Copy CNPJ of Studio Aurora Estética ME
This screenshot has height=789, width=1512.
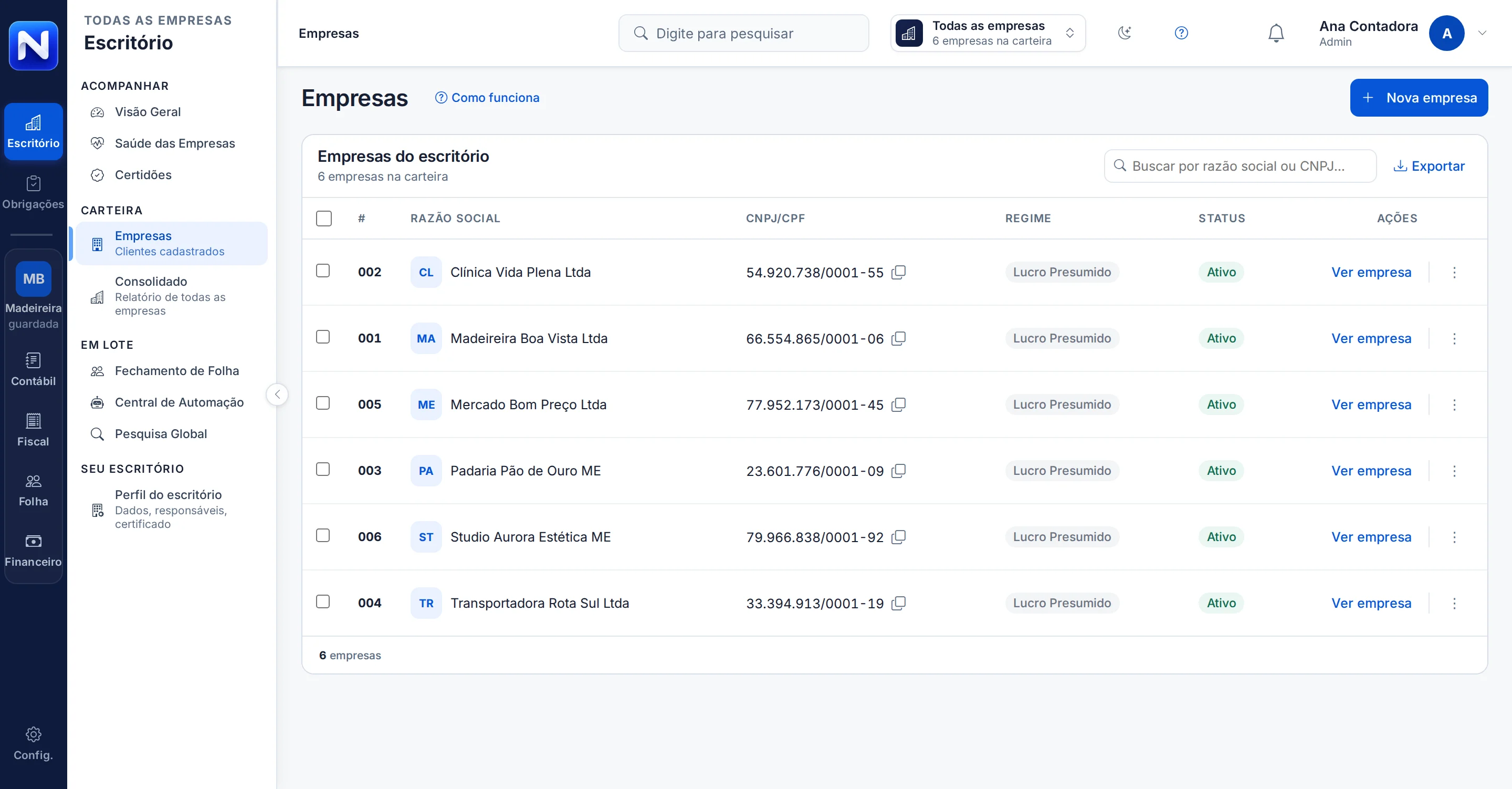899,537
